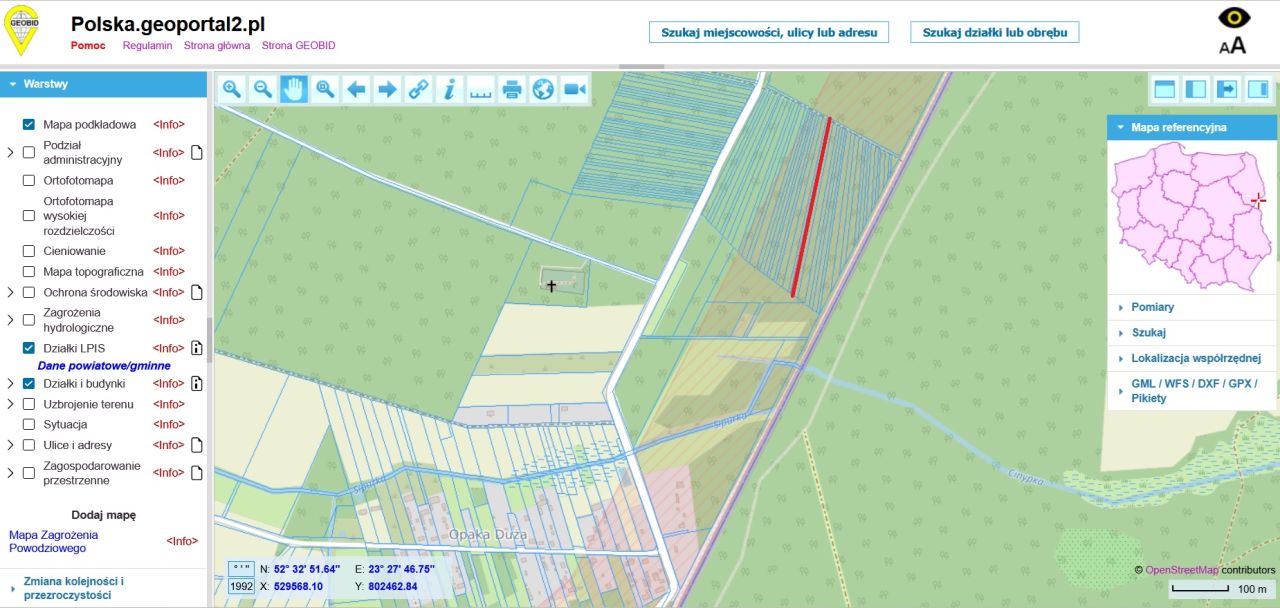Open Mapa Zagrożenia Powodziowego link

click(x=54, y=541)
